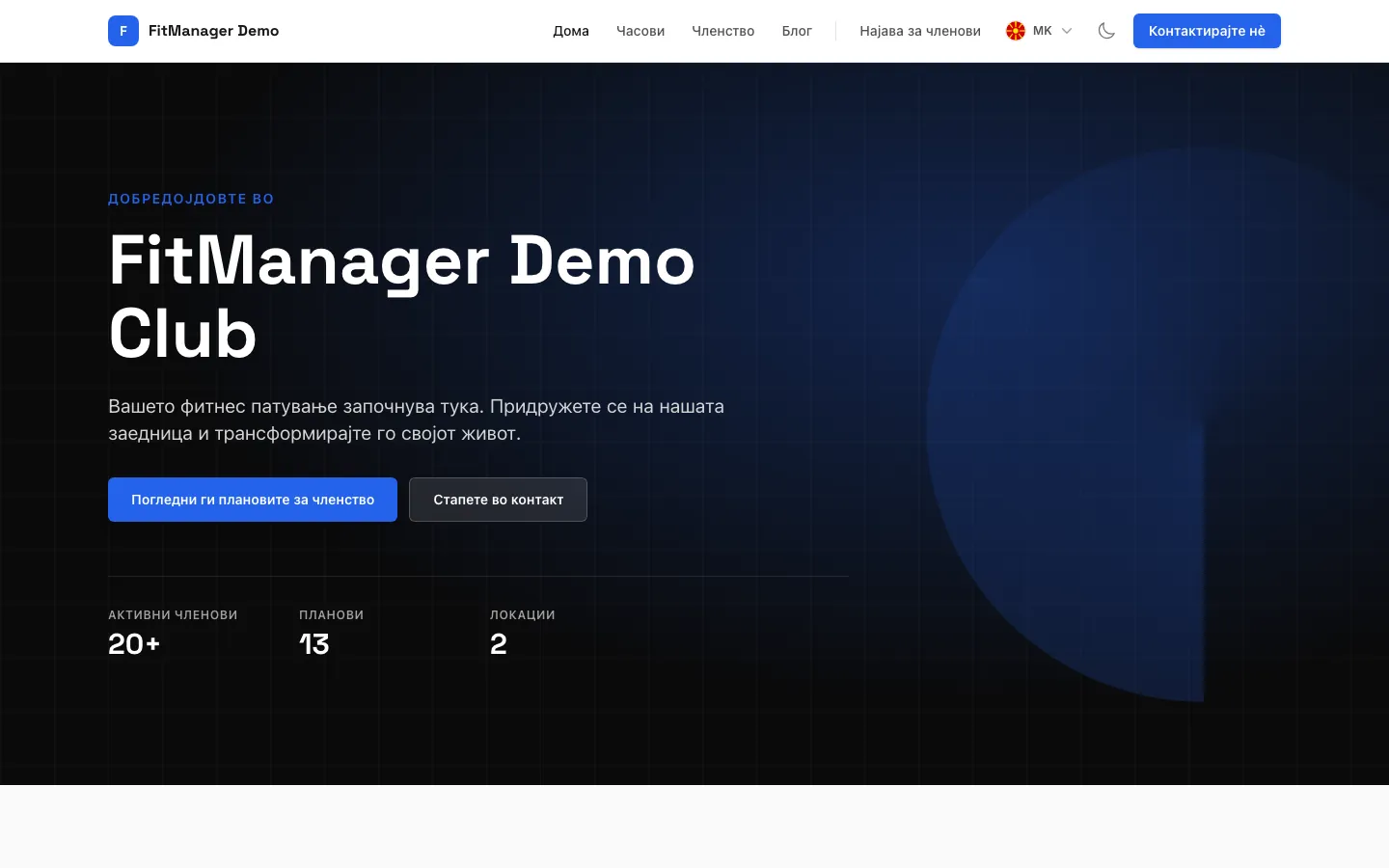Go to the Дома menu item

571,31
